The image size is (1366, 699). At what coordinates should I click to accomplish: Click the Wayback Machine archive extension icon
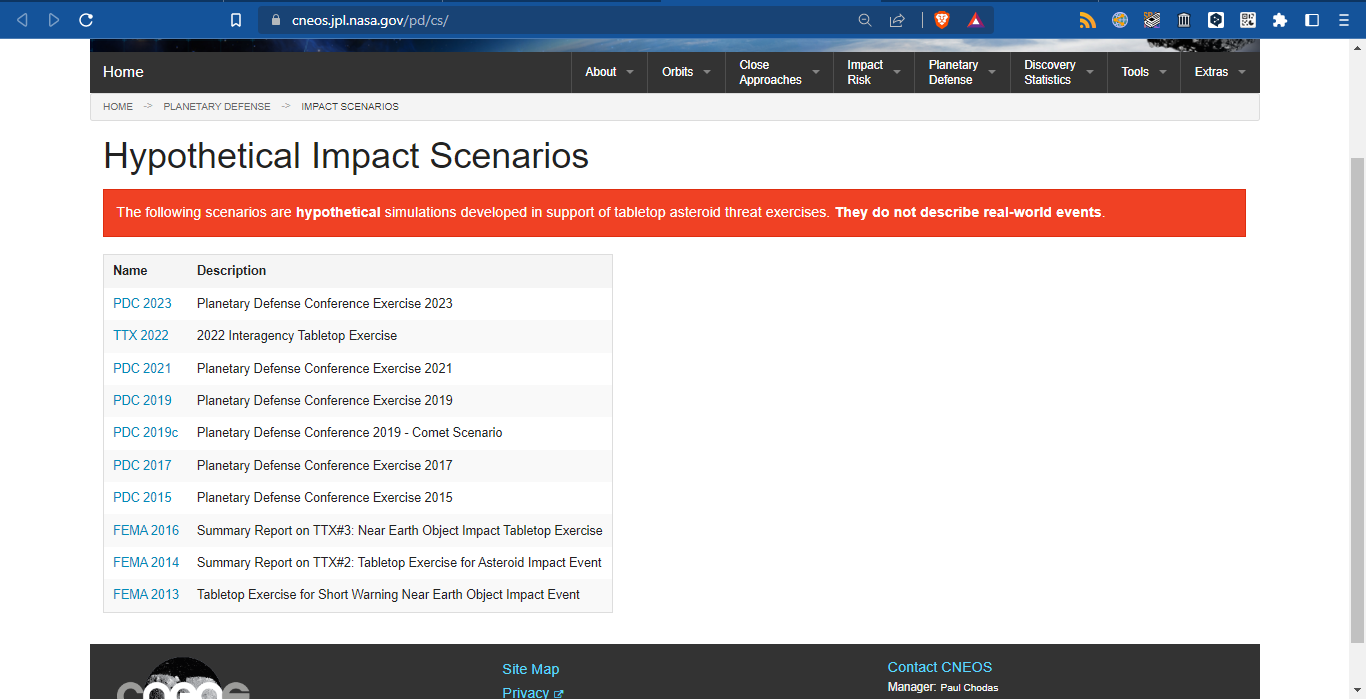coord(1184,20)
